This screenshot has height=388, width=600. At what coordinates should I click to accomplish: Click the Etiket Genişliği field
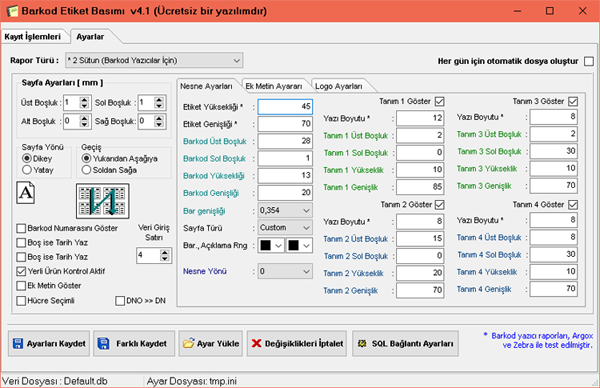[x=285, y=124]
